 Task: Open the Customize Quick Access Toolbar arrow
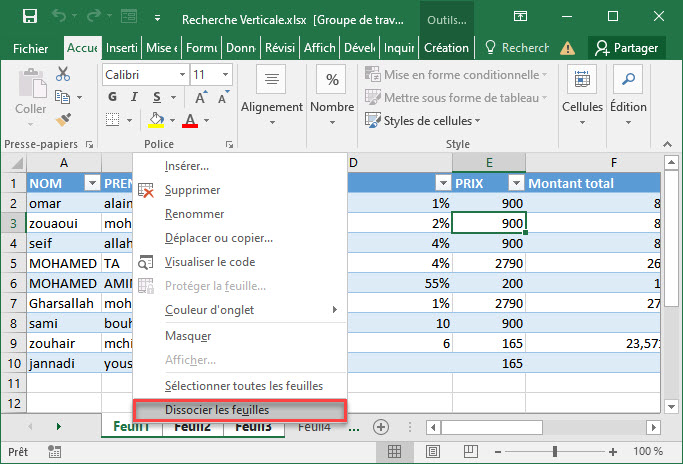pos(157,18)
